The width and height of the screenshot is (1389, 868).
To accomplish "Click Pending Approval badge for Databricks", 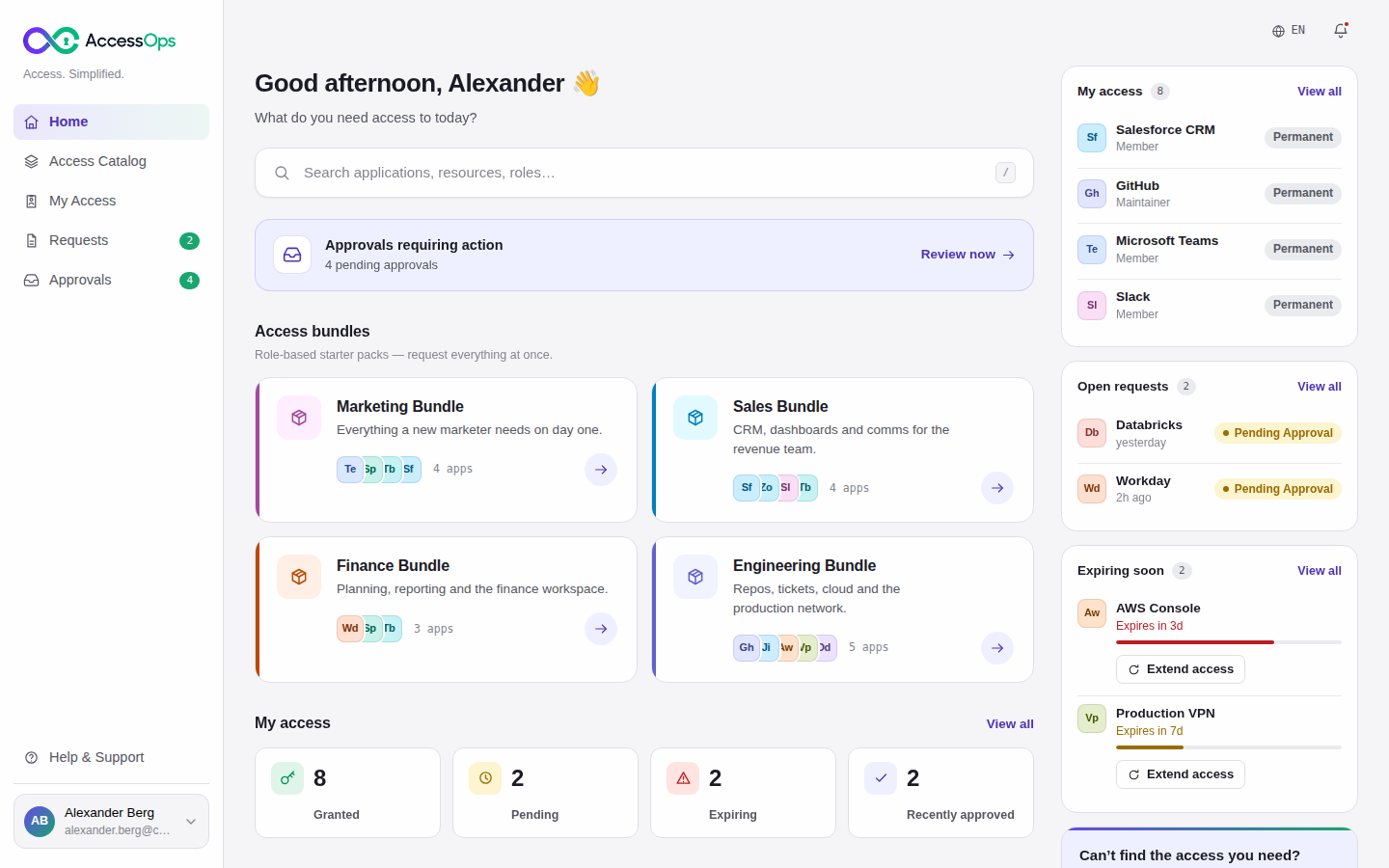I will (x=1278, y=433).
